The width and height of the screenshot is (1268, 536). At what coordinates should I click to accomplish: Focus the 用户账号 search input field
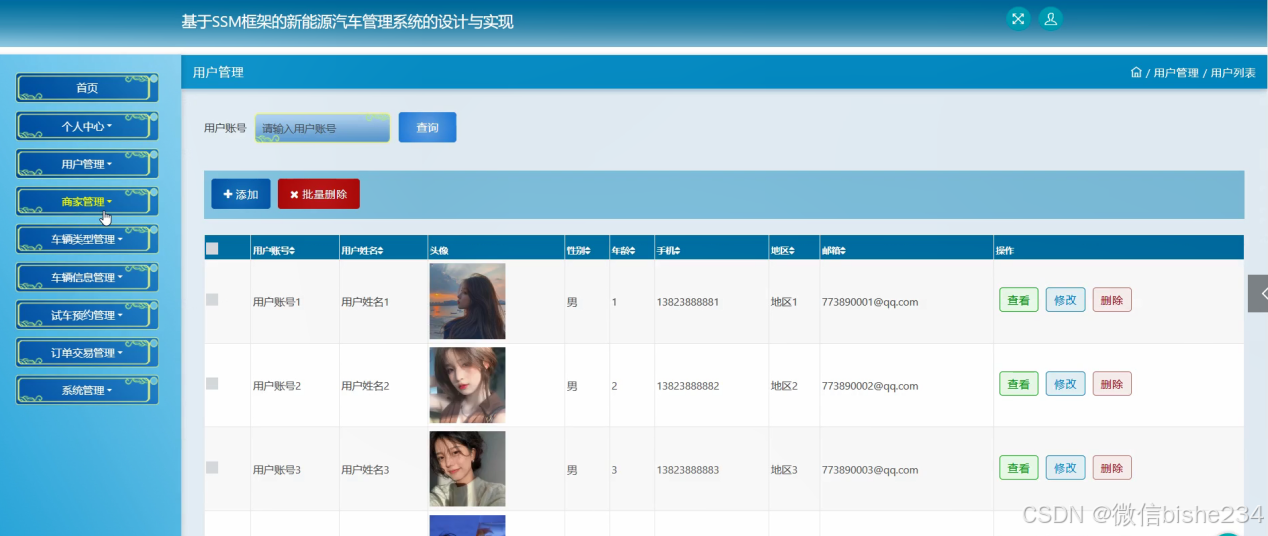pyautogui.click(x=322, y=128)
